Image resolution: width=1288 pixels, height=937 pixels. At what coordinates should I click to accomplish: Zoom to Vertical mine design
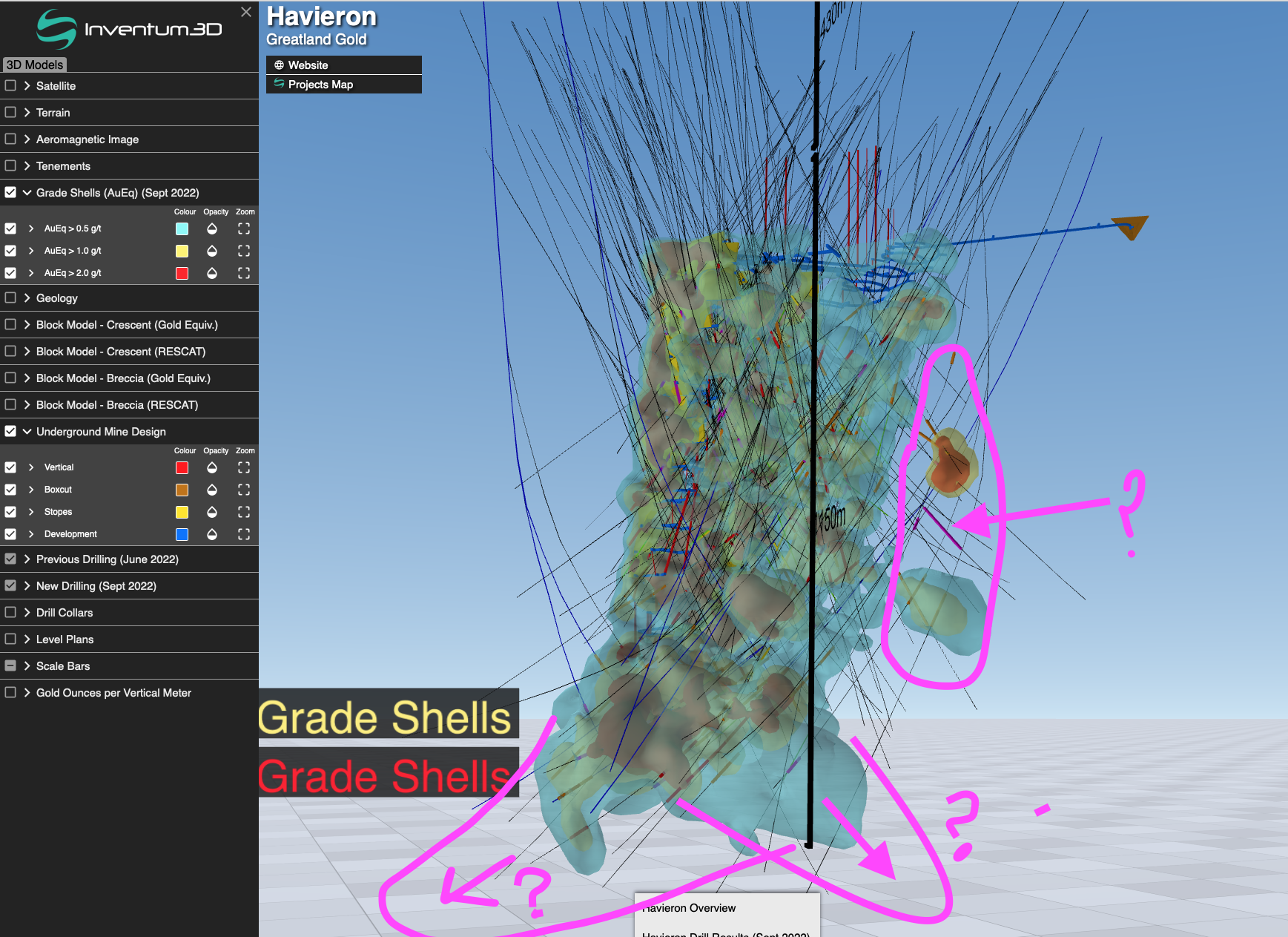[x=244, y=467]
